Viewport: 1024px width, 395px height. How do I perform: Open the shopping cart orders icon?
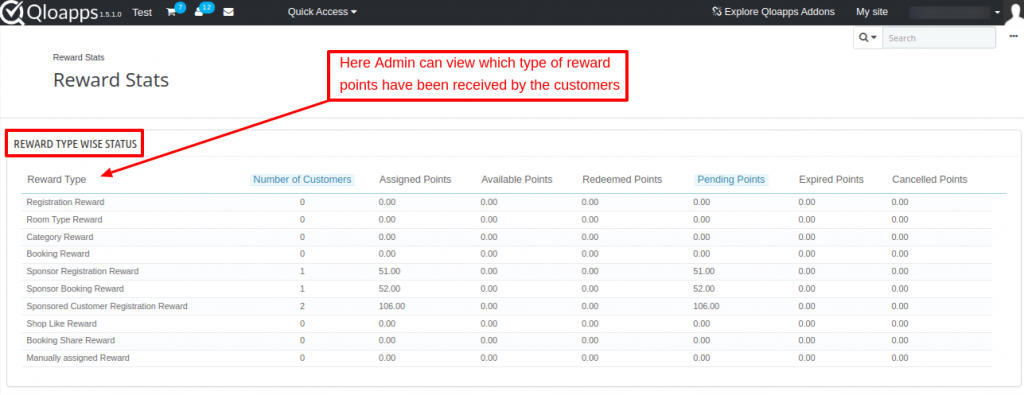171,12
